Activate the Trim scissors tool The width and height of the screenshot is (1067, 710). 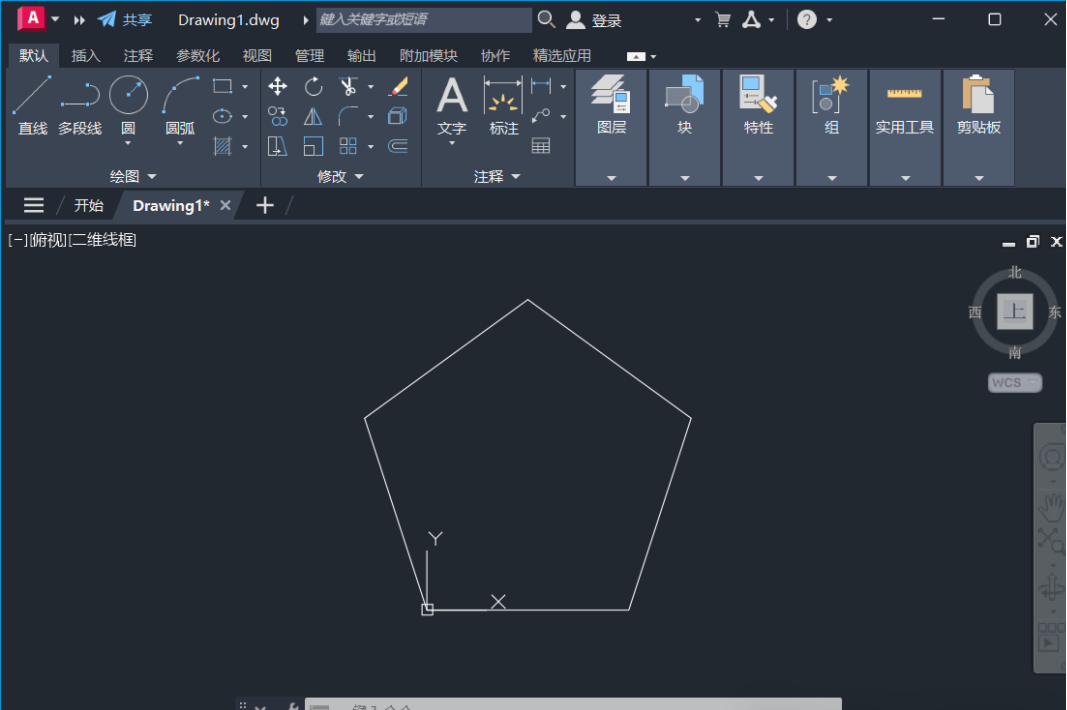tap(348, 86)
